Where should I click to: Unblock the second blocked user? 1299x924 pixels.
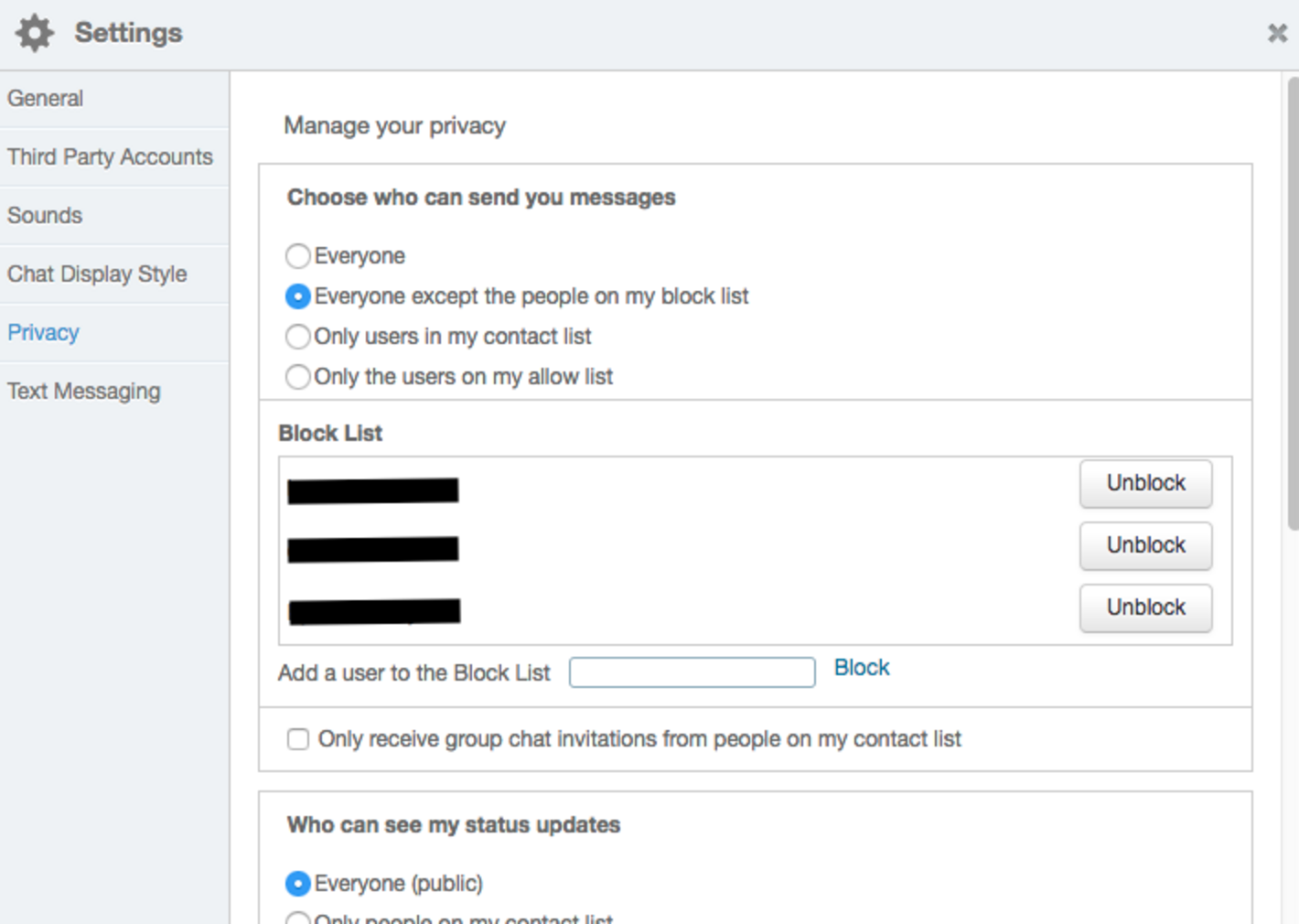coord(1145,545)
